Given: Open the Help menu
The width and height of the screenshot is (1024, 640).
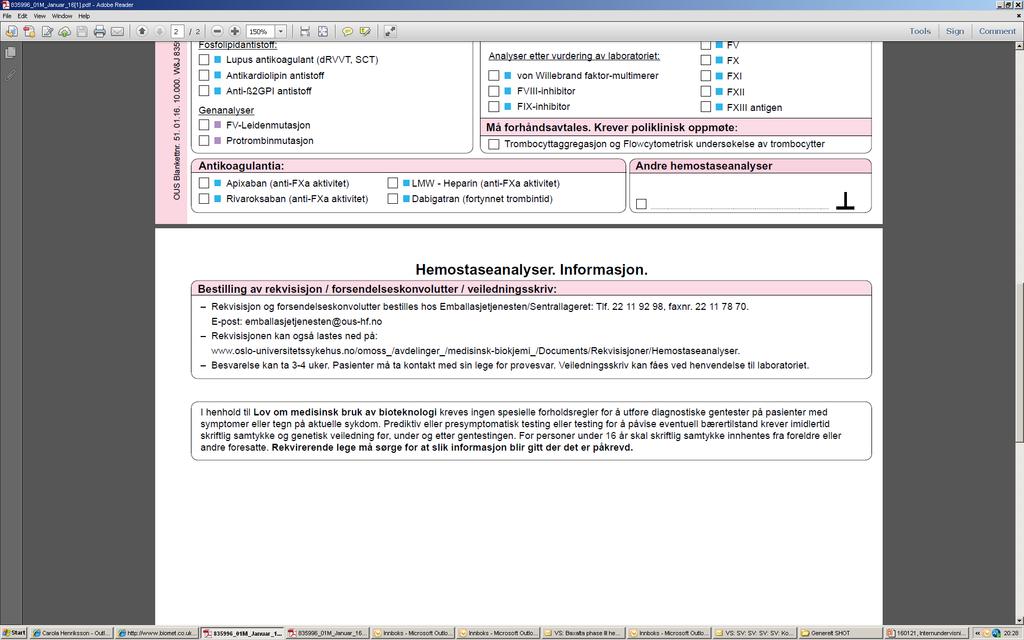Looking at the screenshot, I should point(84,16).
